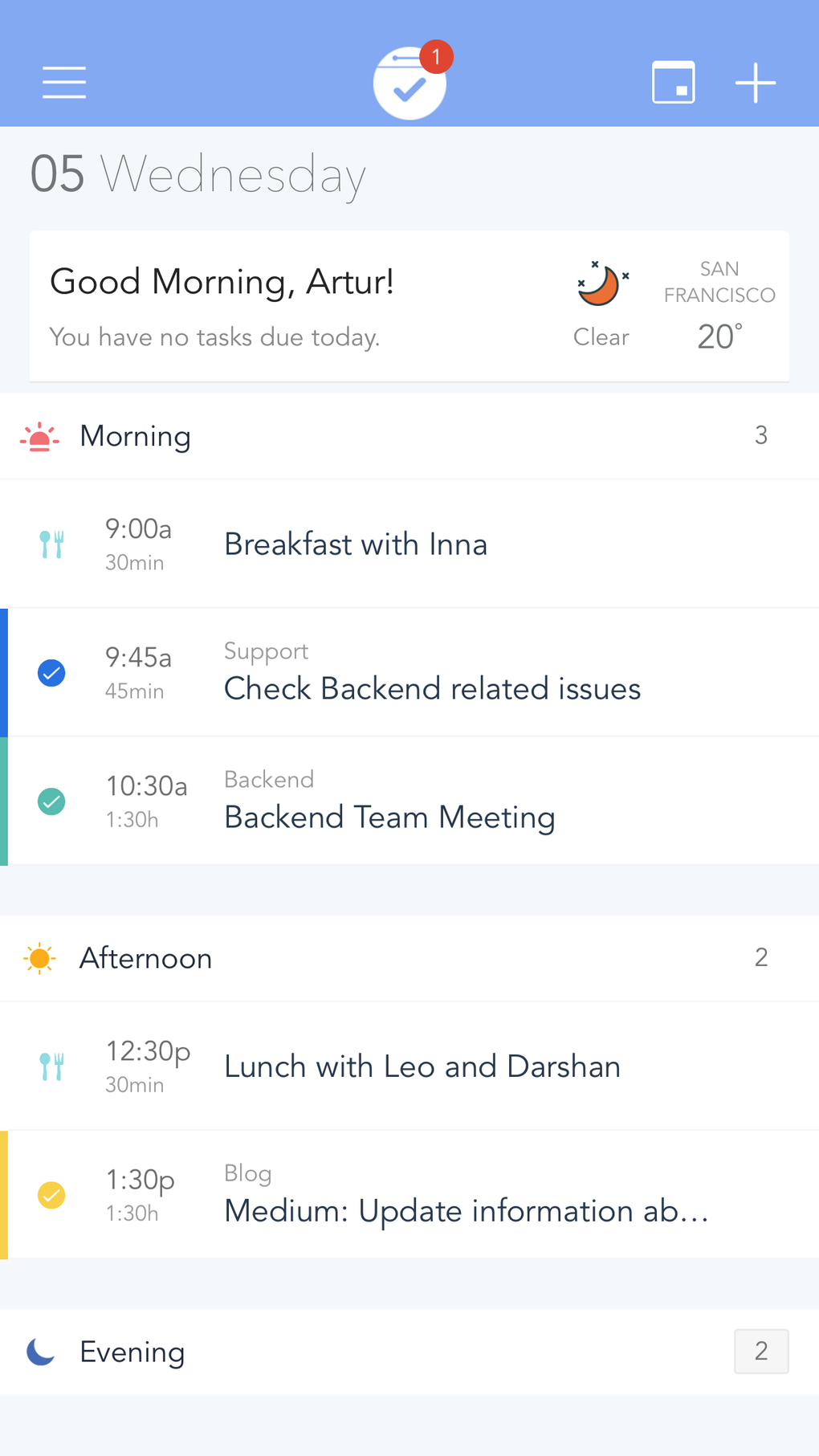Uncheck the Check Backend related issues task
819x1456 pixels.
[51, 673]
